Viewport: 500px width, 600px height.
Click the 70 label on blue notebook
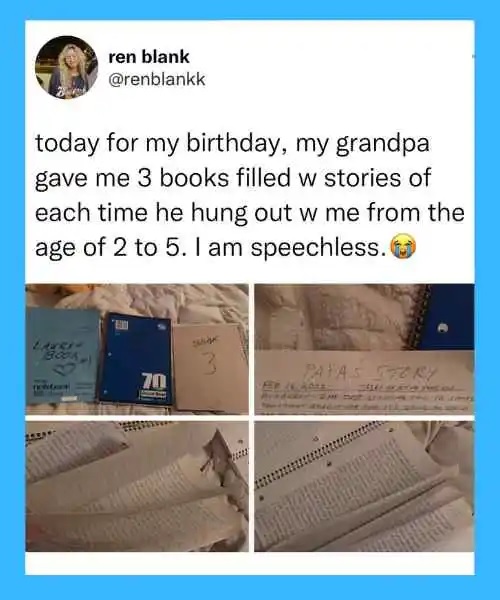tap(154, 382)
